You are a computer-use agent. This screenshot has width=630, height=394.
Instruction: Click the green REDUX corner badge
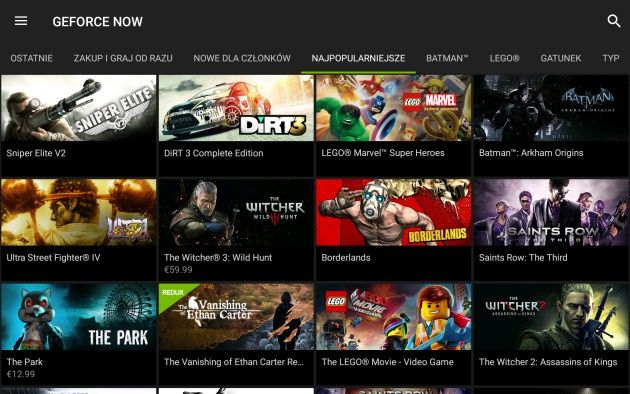pyautogui.click(x=174, y=293)
